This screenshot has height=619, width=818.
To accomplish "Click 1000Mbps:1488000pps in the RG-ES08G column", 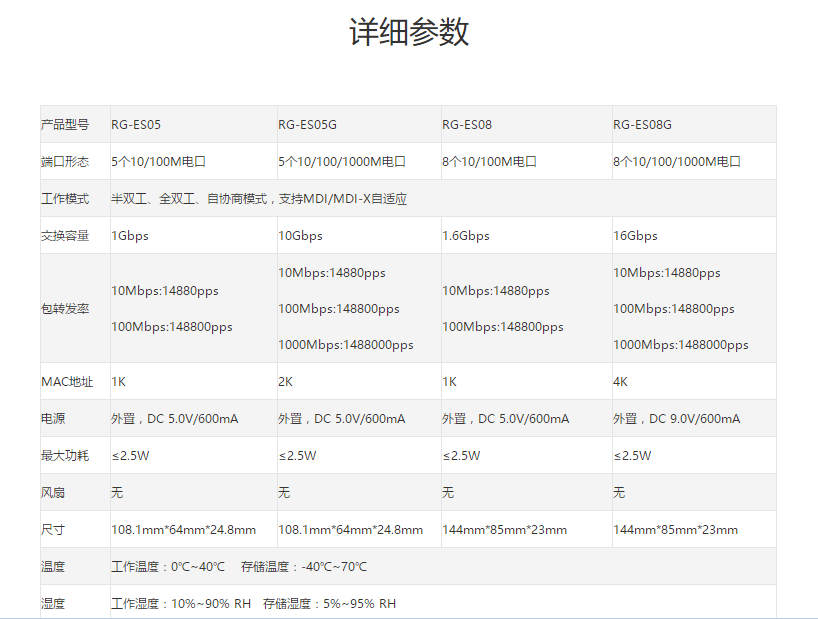I will pyautogui.click(x=681, y=345).
